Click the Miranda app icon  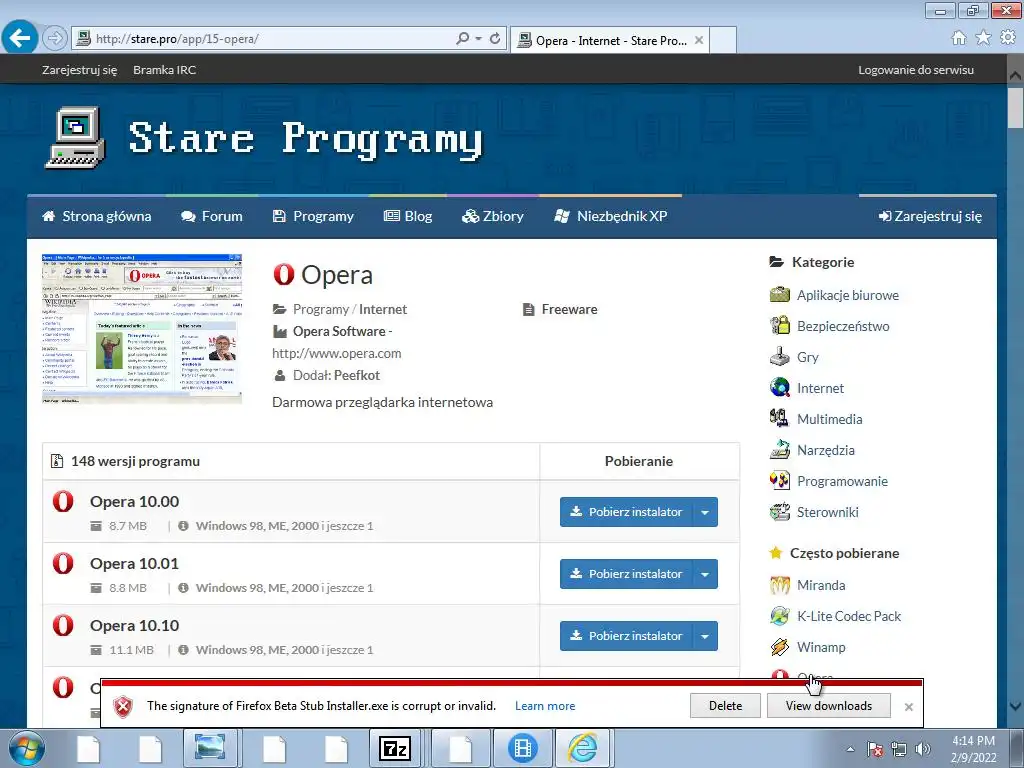pyautogui.click(x=780, y=584)
